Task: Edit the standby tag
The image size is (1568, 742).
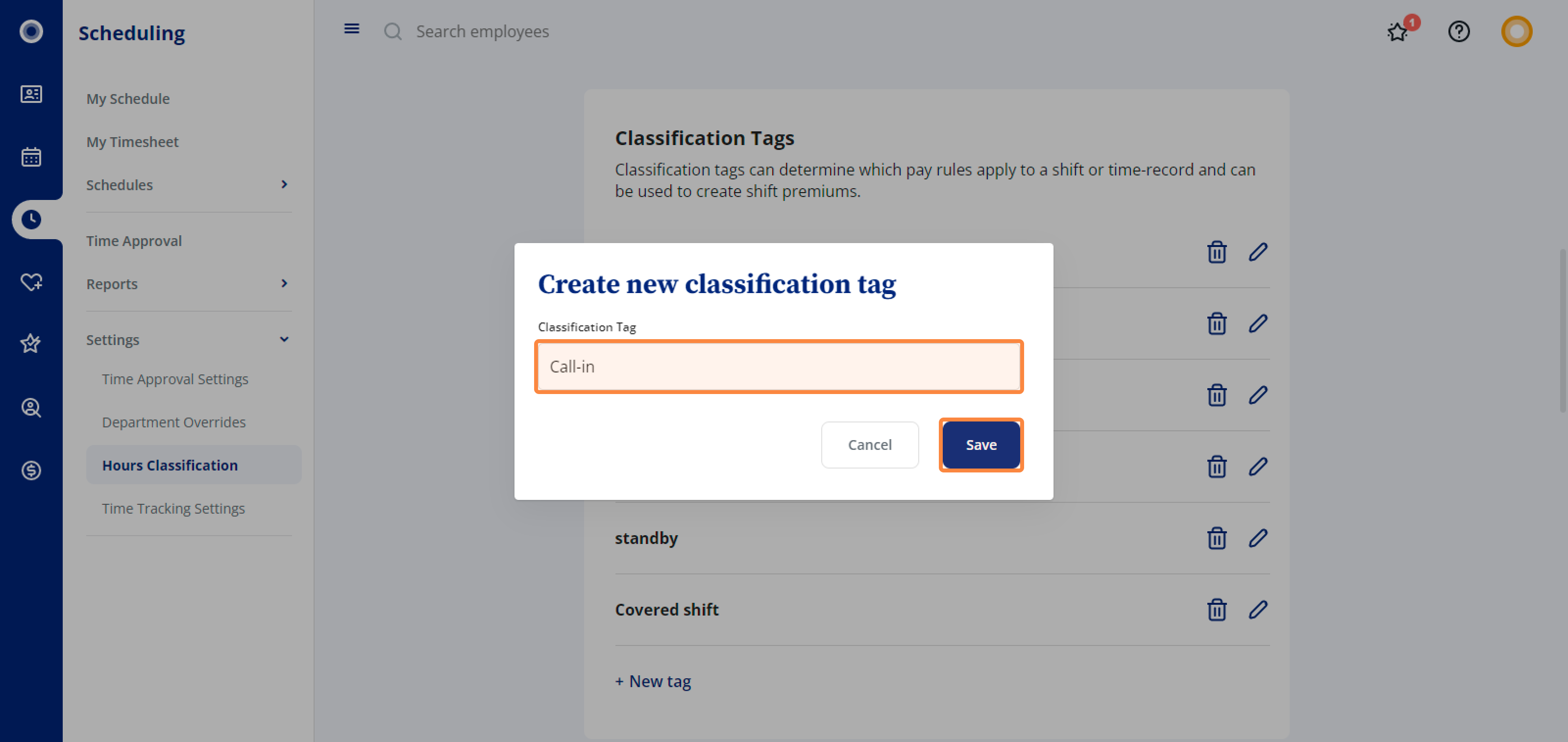Action: (x=1257, y=538)
